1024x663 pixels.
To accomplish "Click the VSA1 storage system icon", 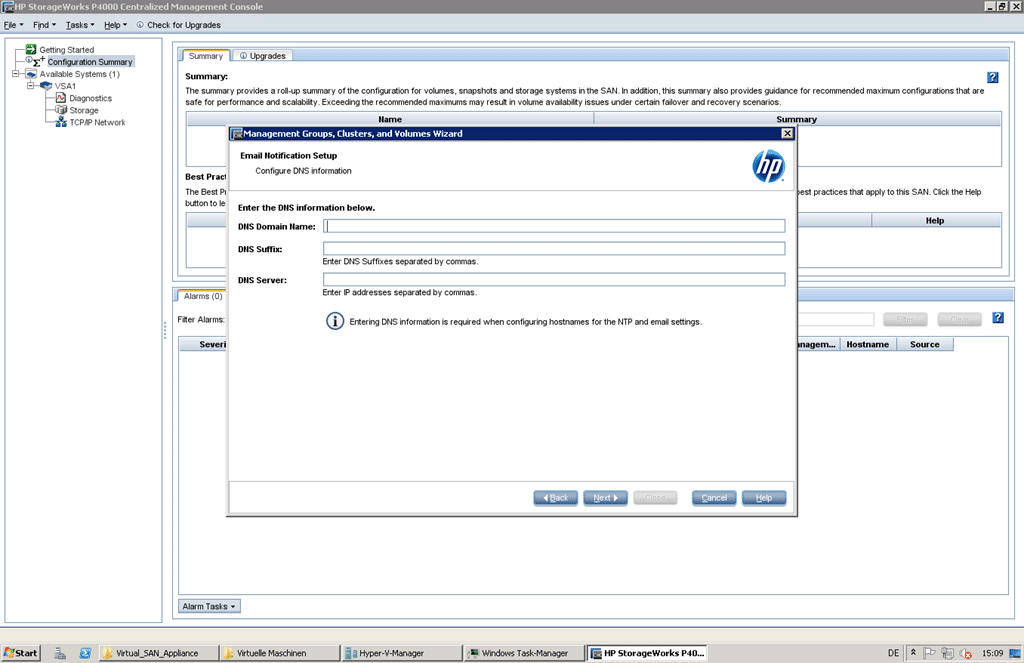I will point(46,86).
